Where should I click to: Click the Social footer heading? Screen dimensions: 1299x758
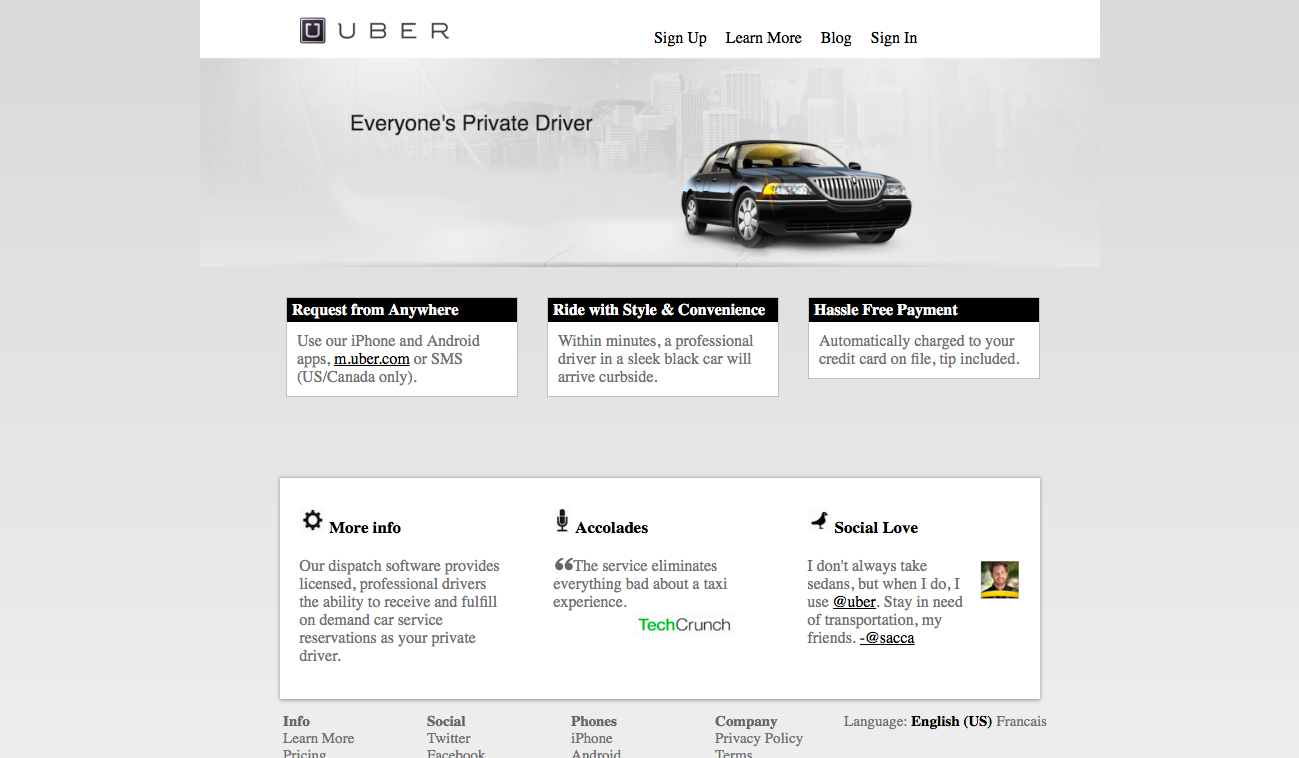446,721
